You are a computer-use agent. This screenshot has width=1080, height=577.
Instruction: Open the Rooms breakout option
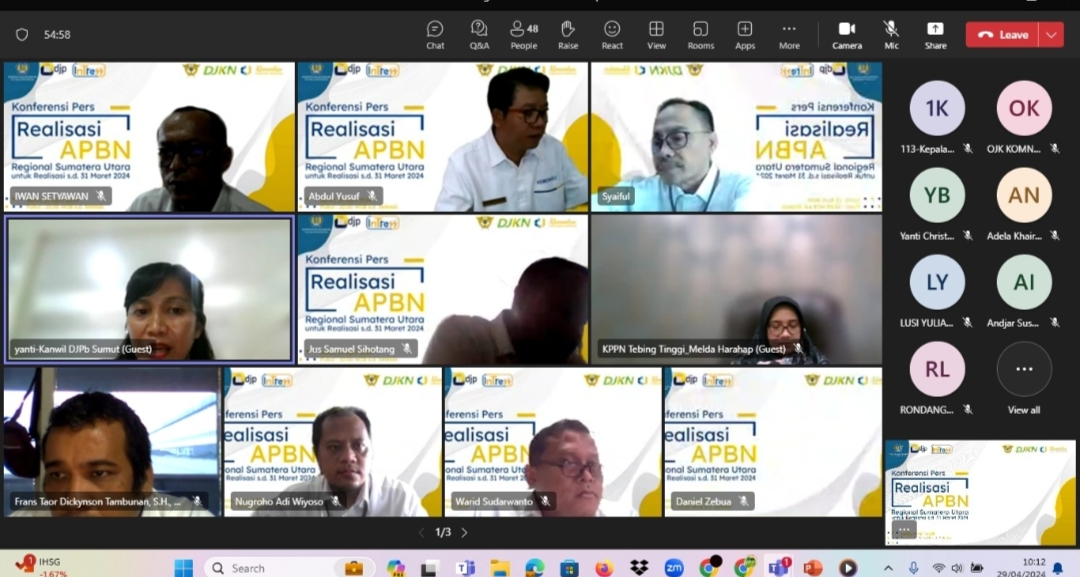click(701, 34)
